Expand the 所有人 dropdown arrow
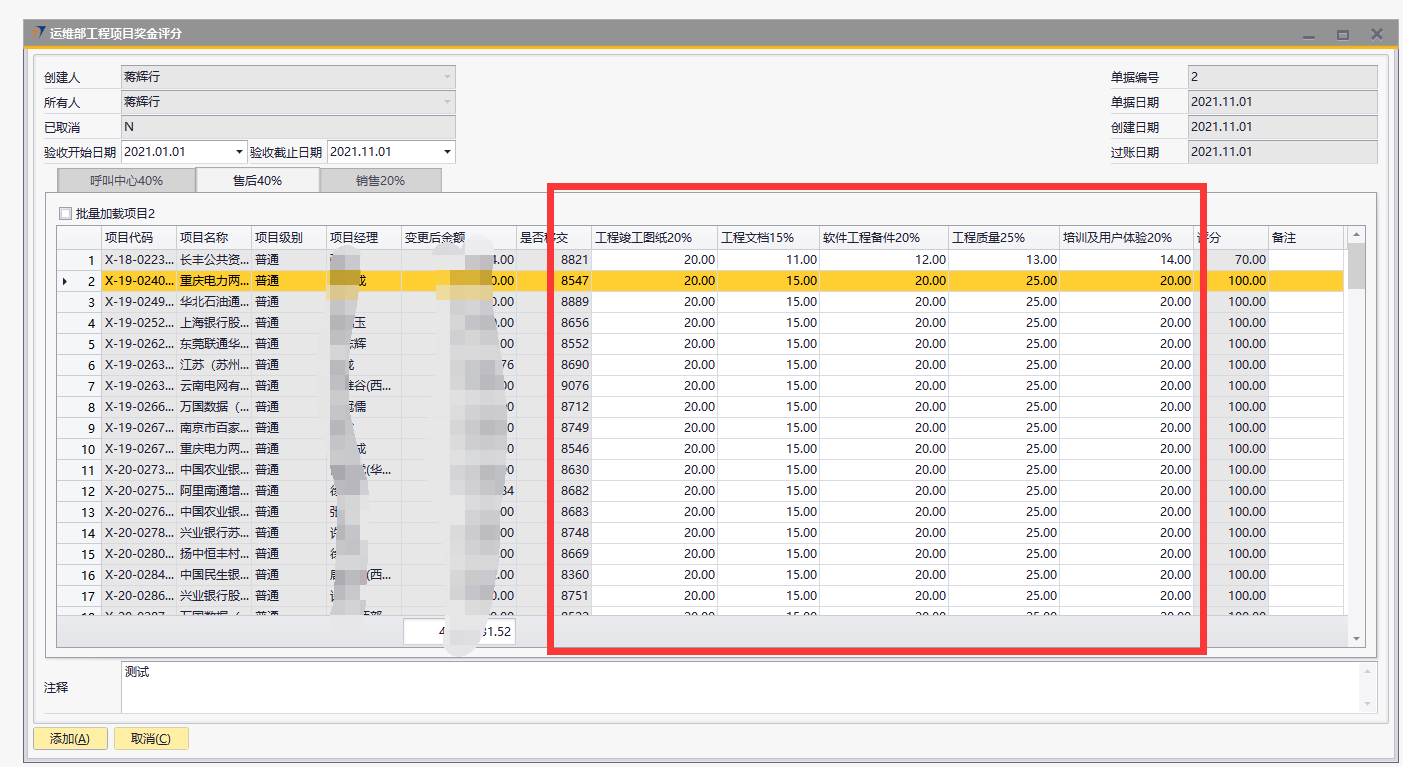This screenshot has height=767, width=1403. pyautogui.click(x=447, y=102)
